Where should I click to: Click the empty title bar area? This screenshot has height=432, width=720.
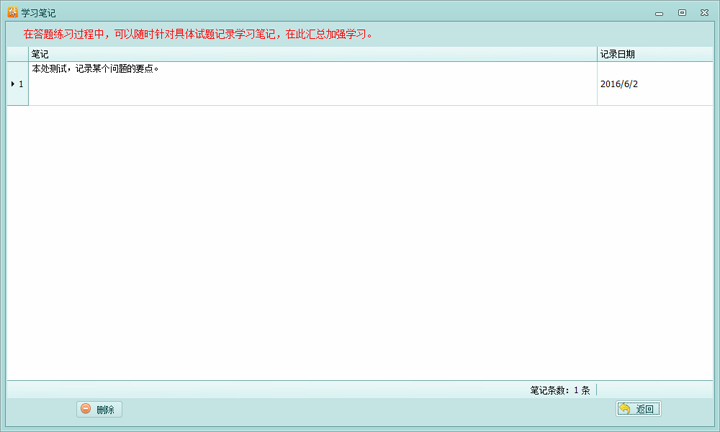coord(350,12)
